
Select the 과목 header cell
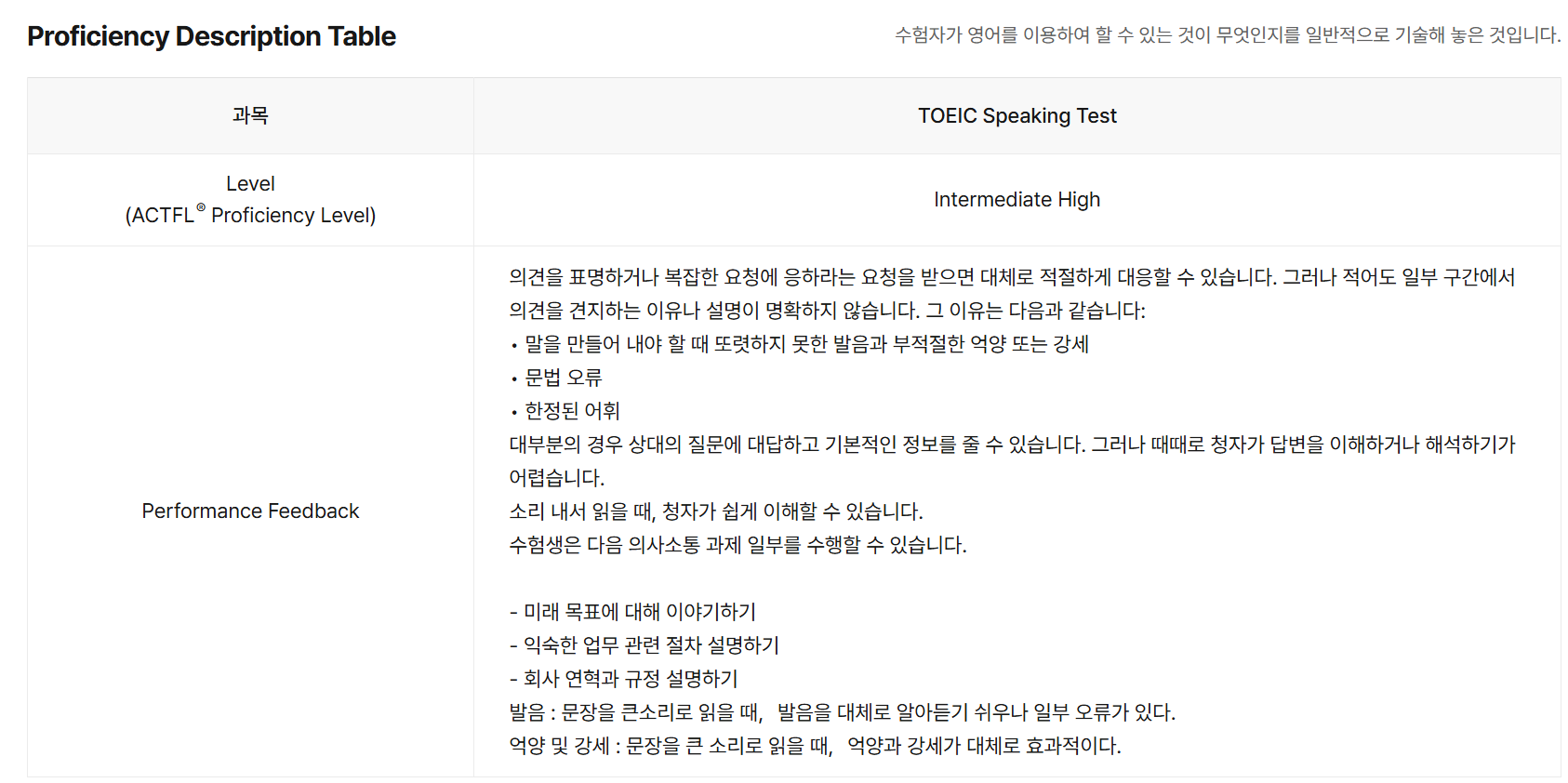[250, 115]
